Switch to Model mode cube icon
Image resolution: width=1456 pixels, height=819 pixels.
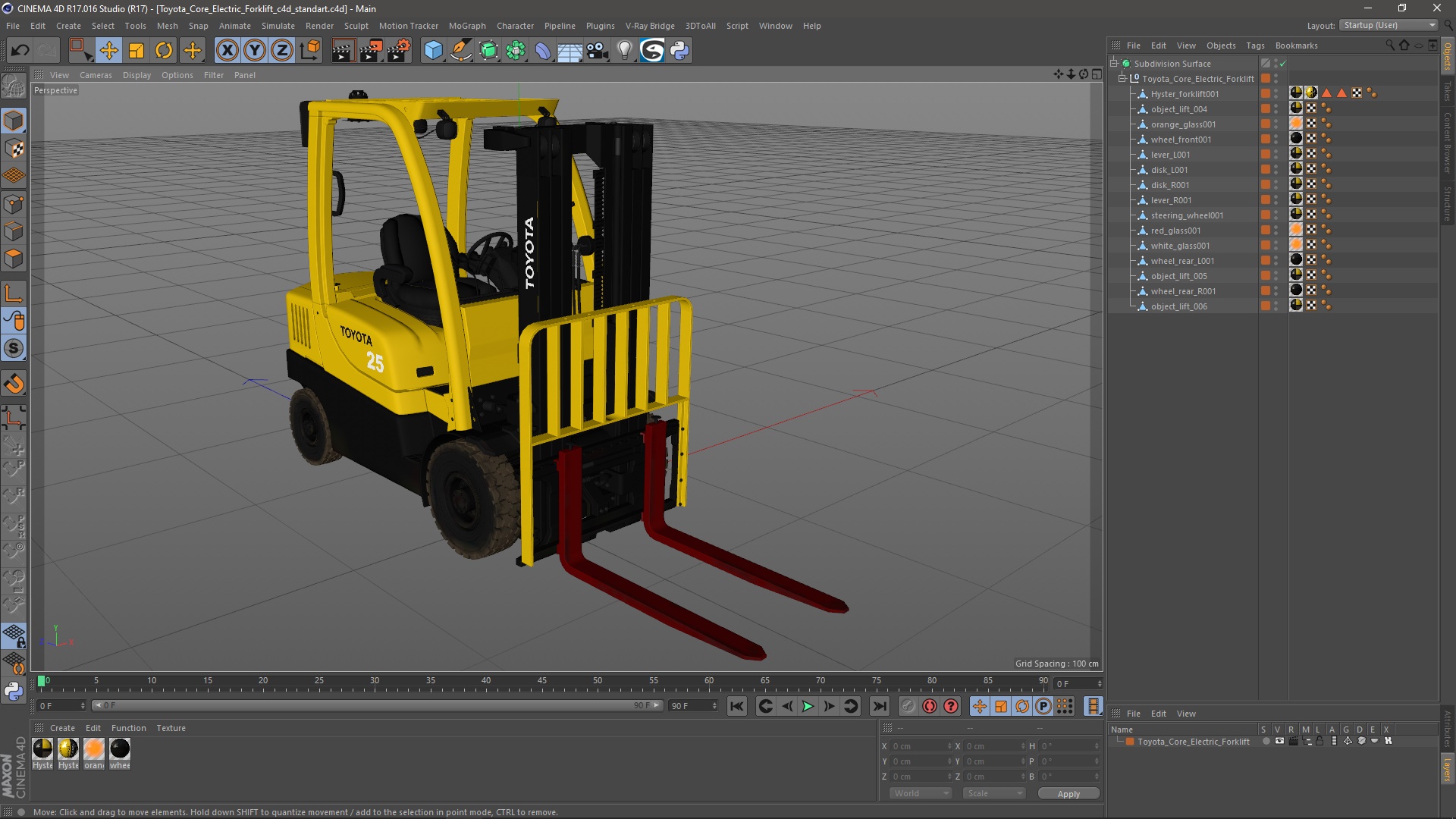click(14, 121)
